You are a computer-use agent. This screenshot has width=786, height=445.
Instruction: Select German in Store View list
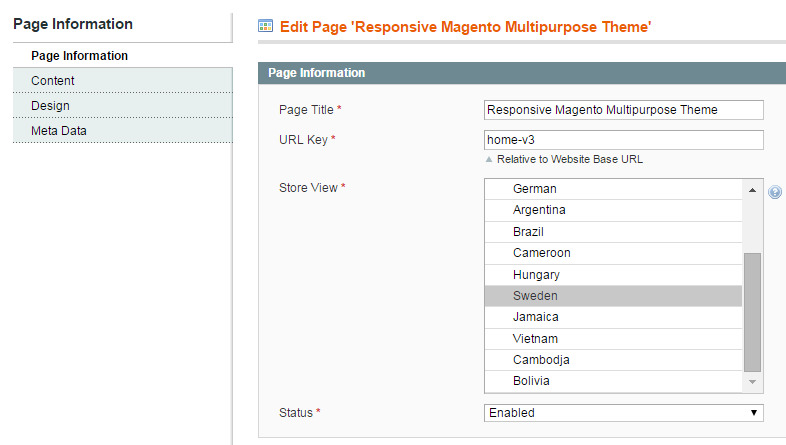[x=614, y=189]
